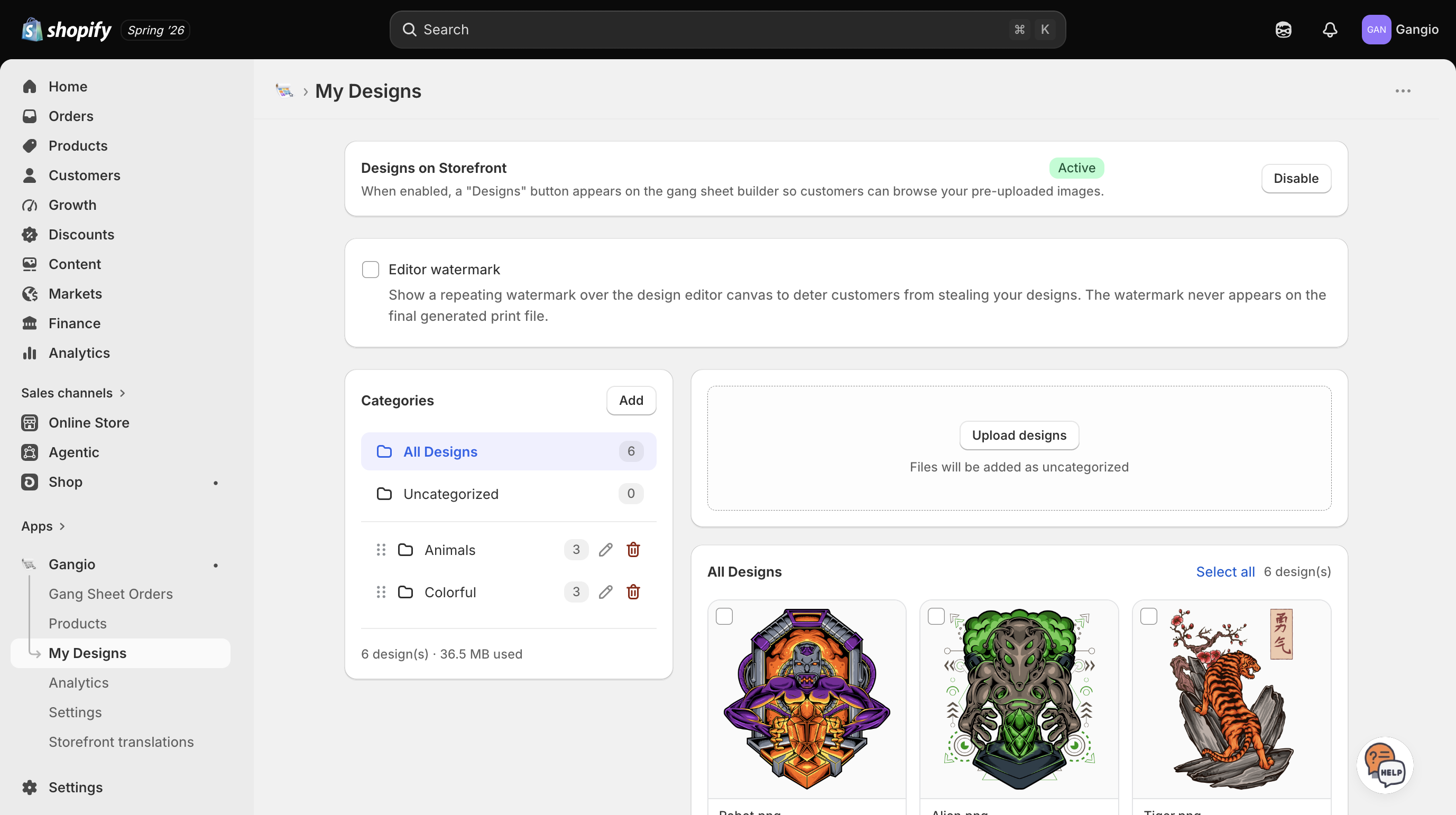
Task: Open the Sidekick assistant icon
Action: 1283,30
